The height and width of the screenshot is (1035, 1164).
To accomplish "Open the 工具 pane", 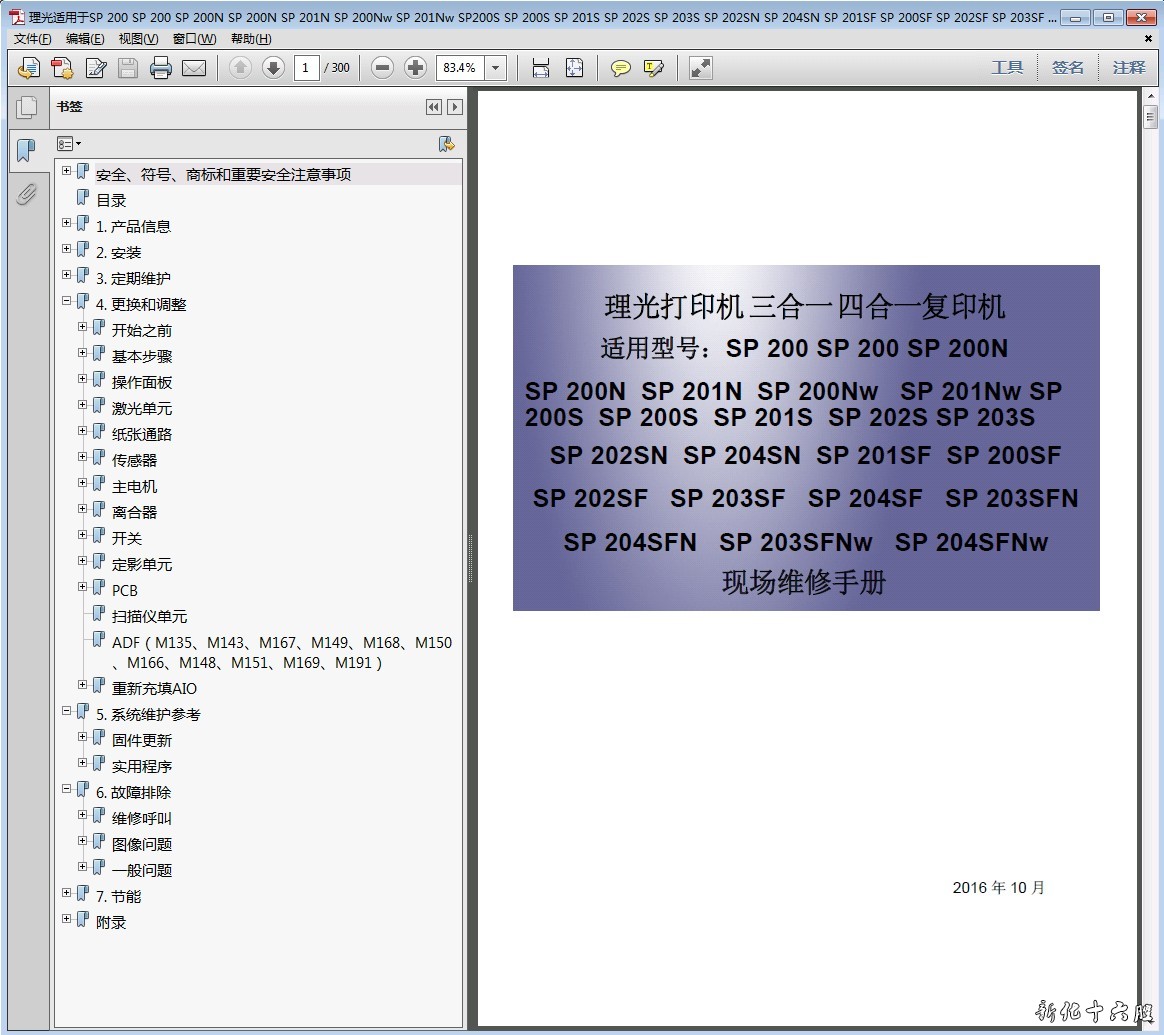I will (x=1007, y=68).
